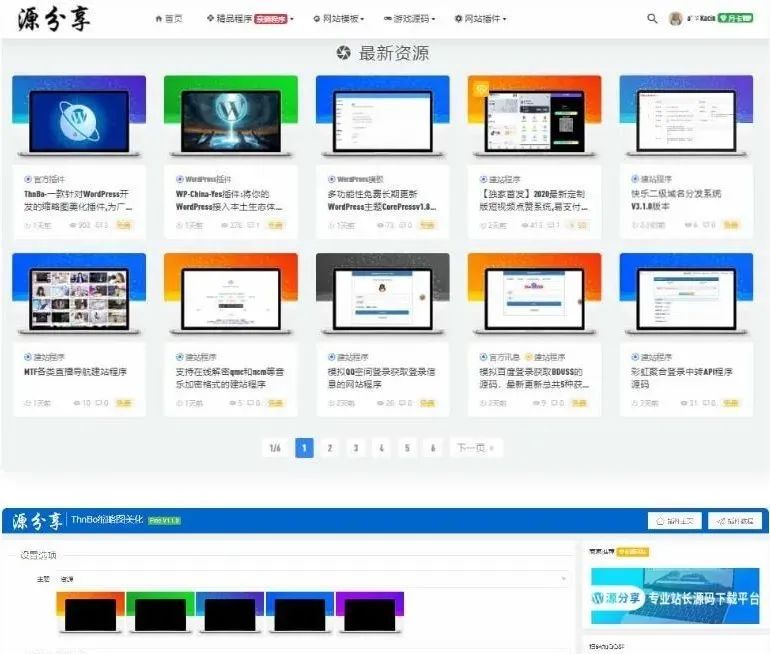
Task: Choose the purple theme swatch
Action: tap(369, 612)
